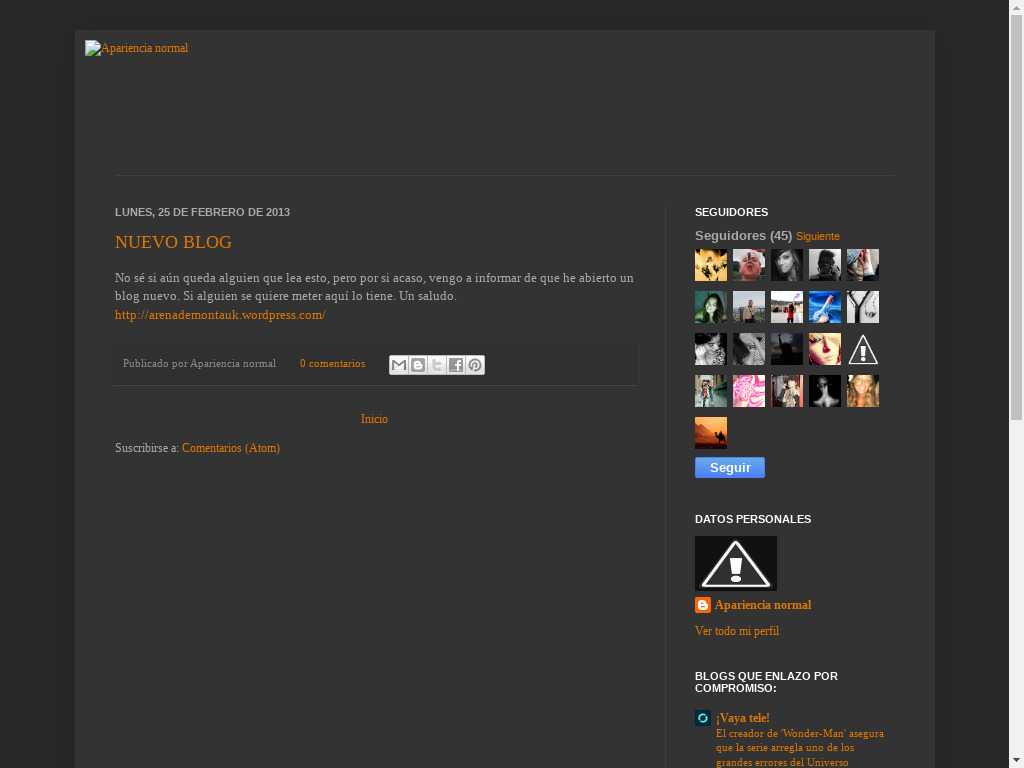1024x768 pixels.
Task: Click the large warning profile picture
Action: [736, 563]
